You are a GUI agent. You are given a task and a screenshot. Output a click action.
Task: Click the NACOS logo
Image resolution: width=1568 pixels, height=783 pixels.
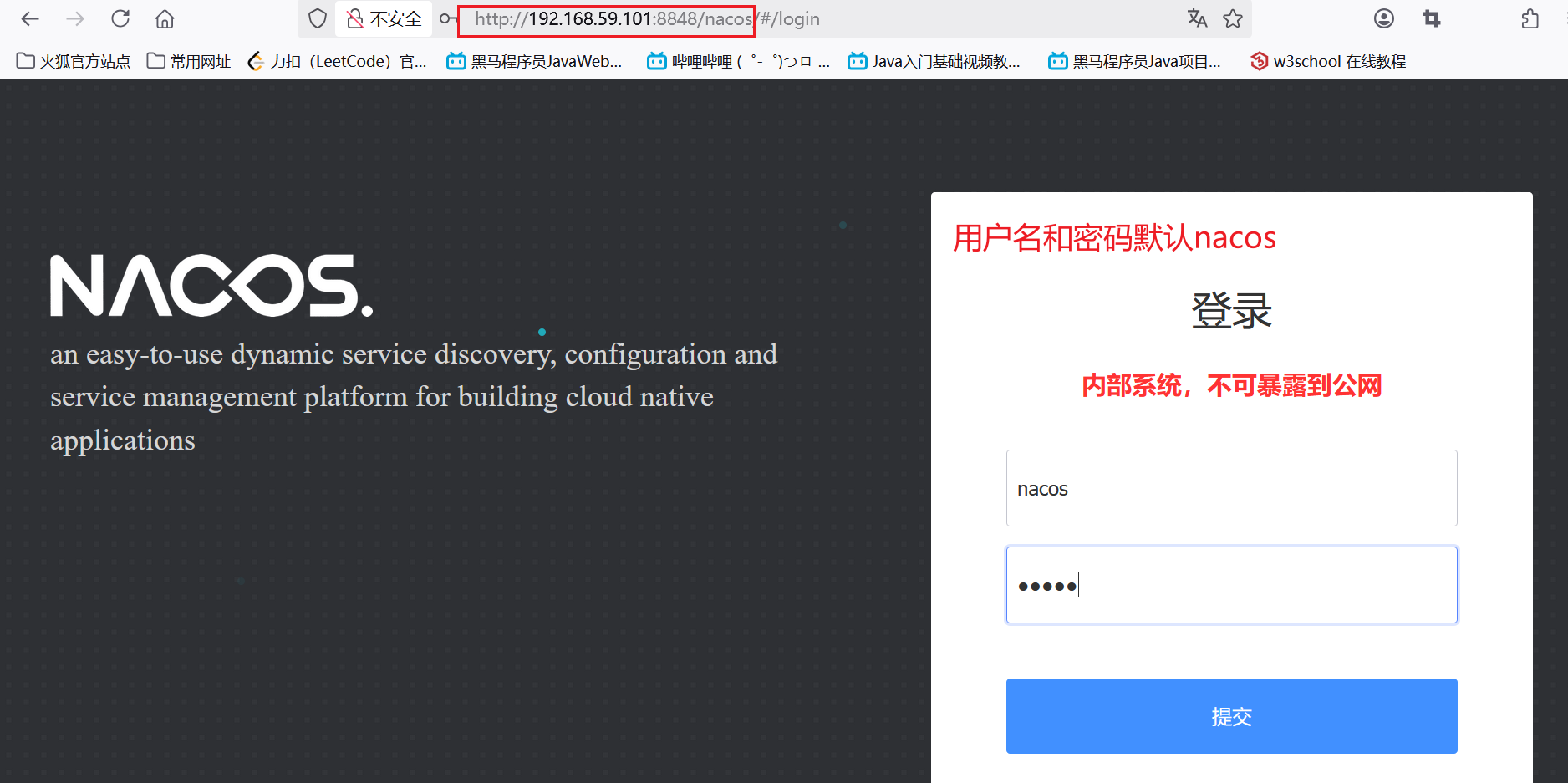211,286
